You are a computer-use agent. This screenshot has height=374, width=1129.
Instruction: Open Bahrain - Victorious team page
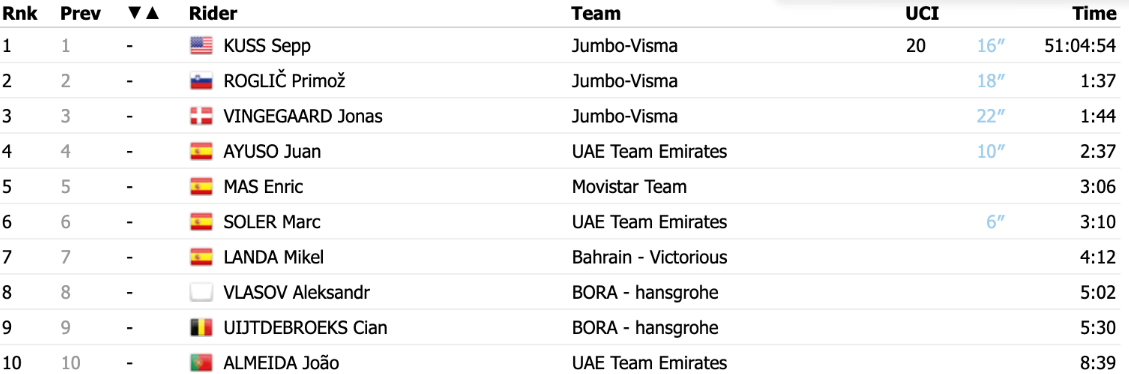(x=649, y=257)
